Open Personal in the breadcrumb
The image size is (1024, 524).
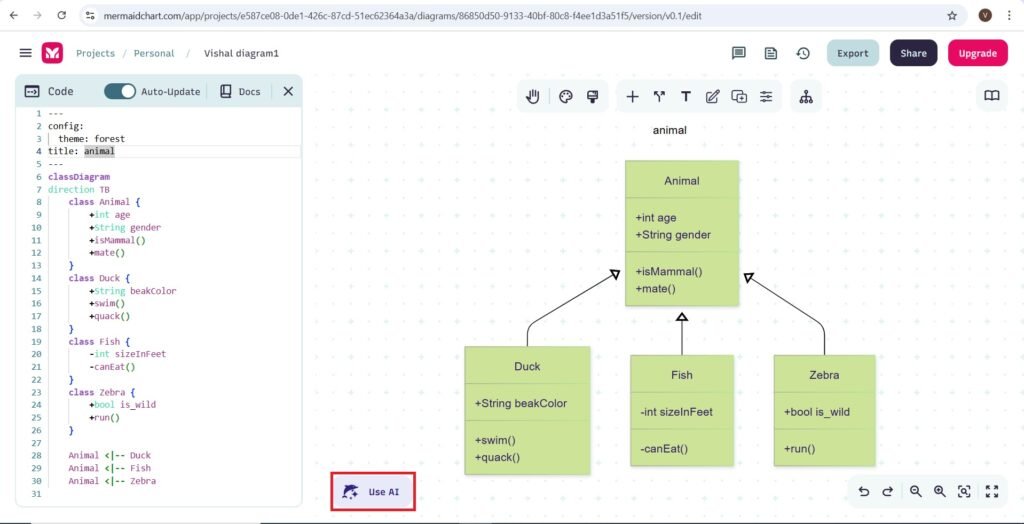(153, 53)
